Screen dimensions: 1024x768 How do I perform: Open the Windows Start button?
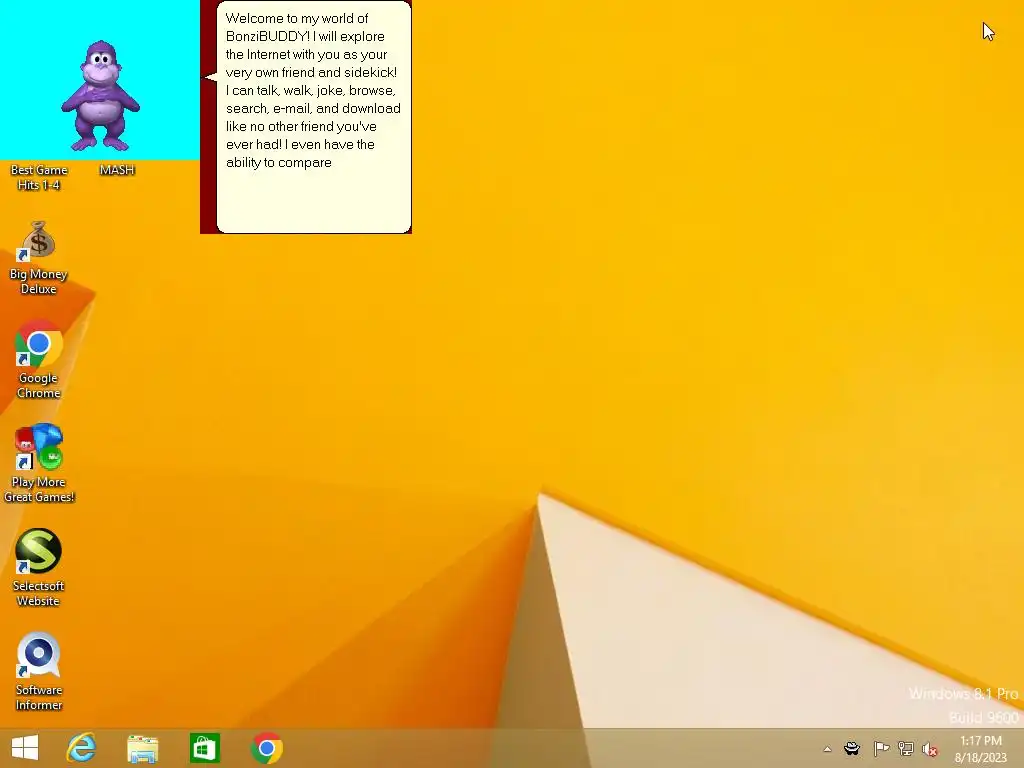(25, 748)
